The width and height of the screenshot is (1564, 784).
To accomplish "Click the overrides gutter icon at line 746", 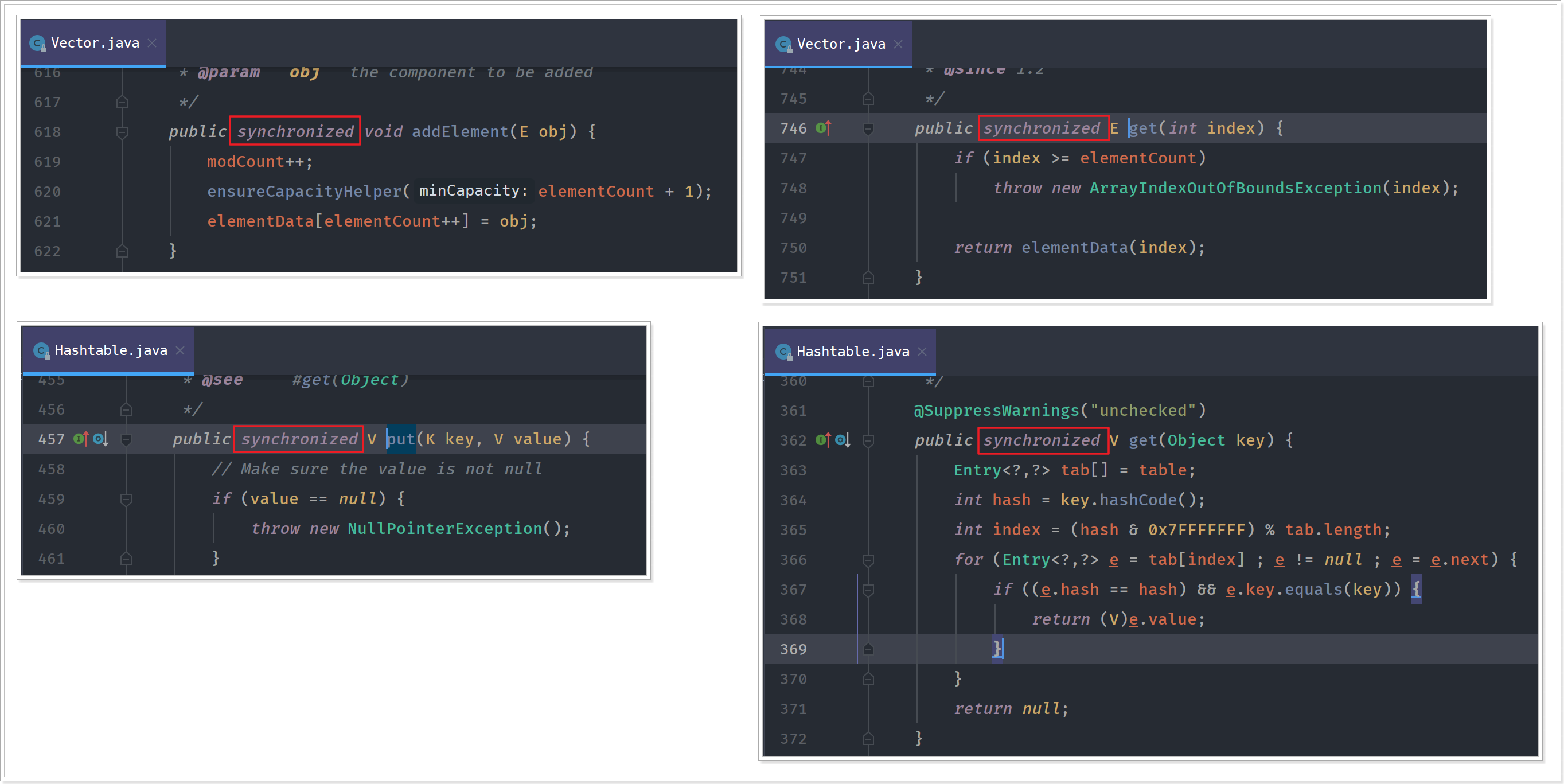I will [823, 128].
